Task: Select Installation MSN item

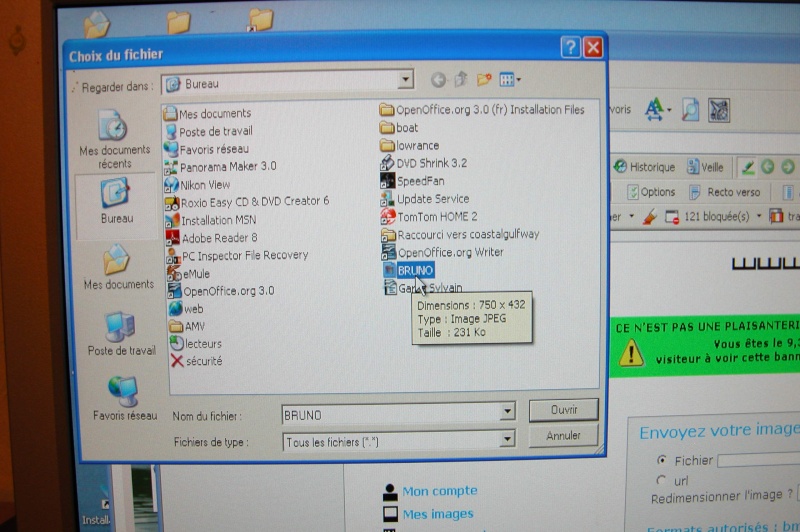Action: 211,220
